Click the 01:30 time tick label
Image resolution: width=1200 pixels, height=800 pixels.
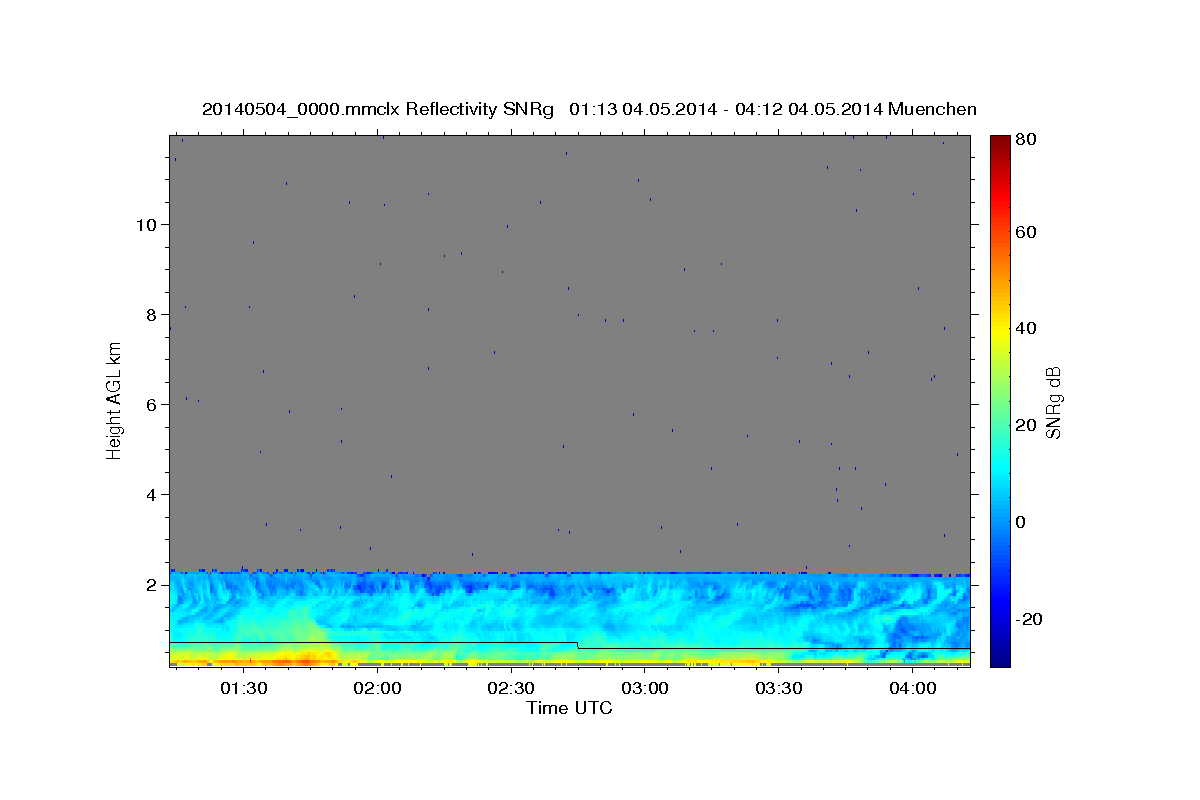coord(243,689)
